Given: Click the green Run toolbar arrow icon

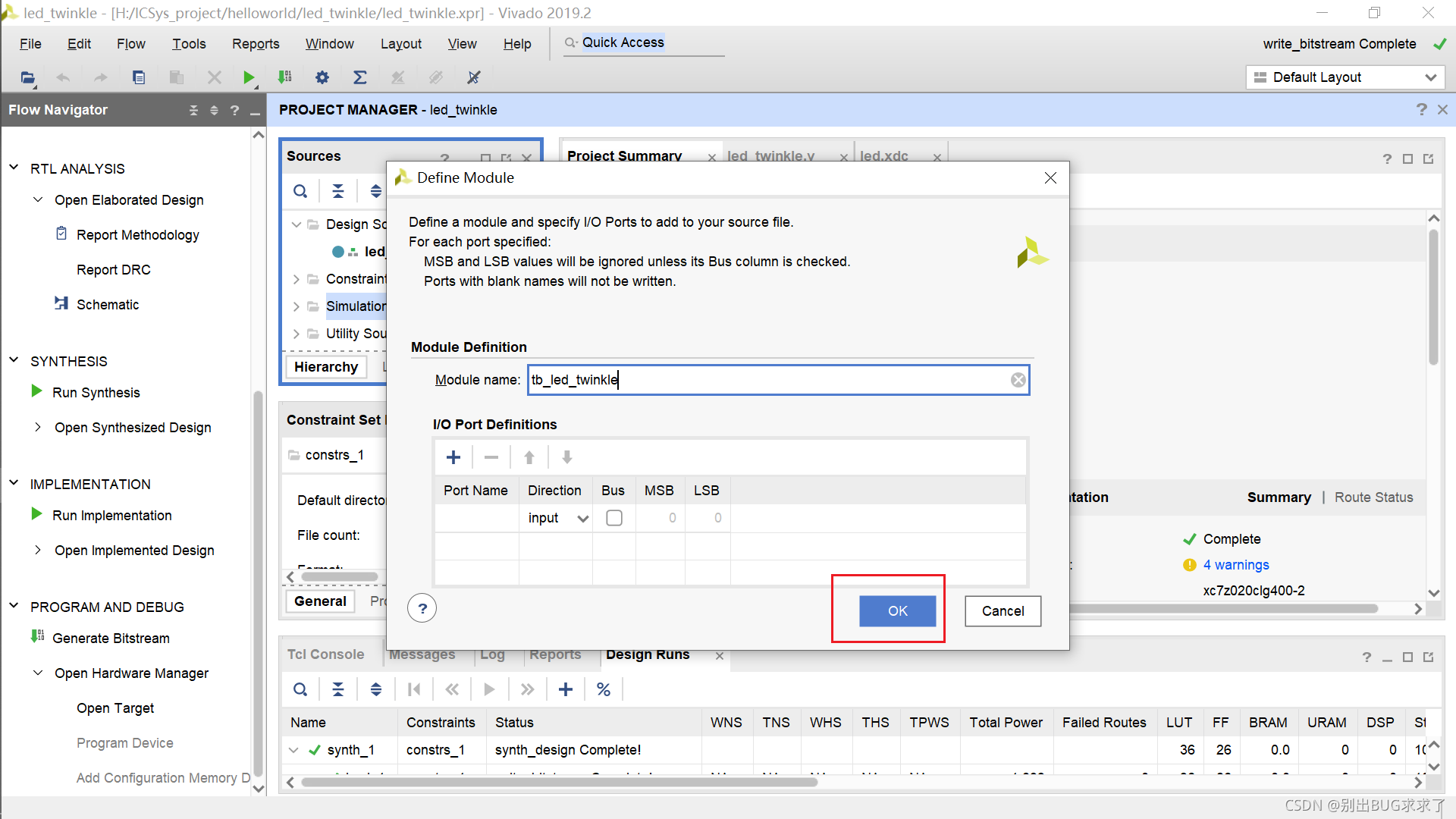Looking at the screenshot, I should click(x=248, y=77).
